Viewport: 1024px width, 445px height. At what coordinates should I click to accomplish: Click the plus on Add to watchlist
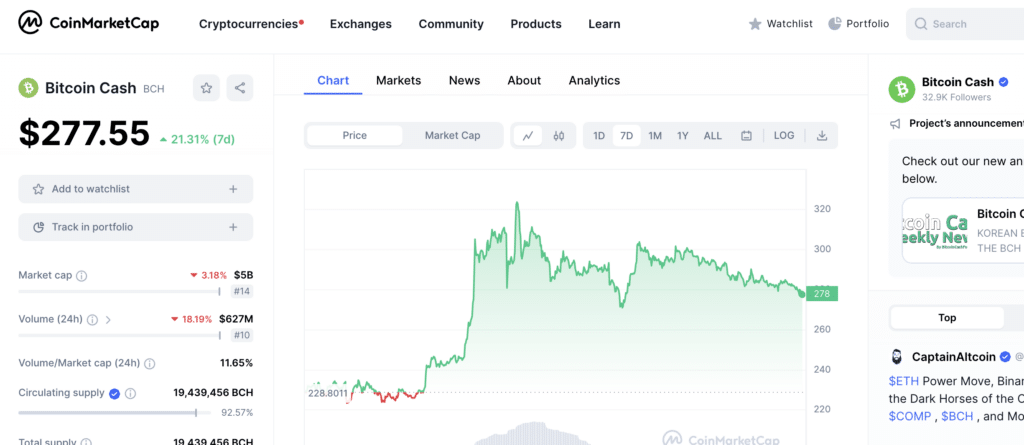[x=233, y=189]
